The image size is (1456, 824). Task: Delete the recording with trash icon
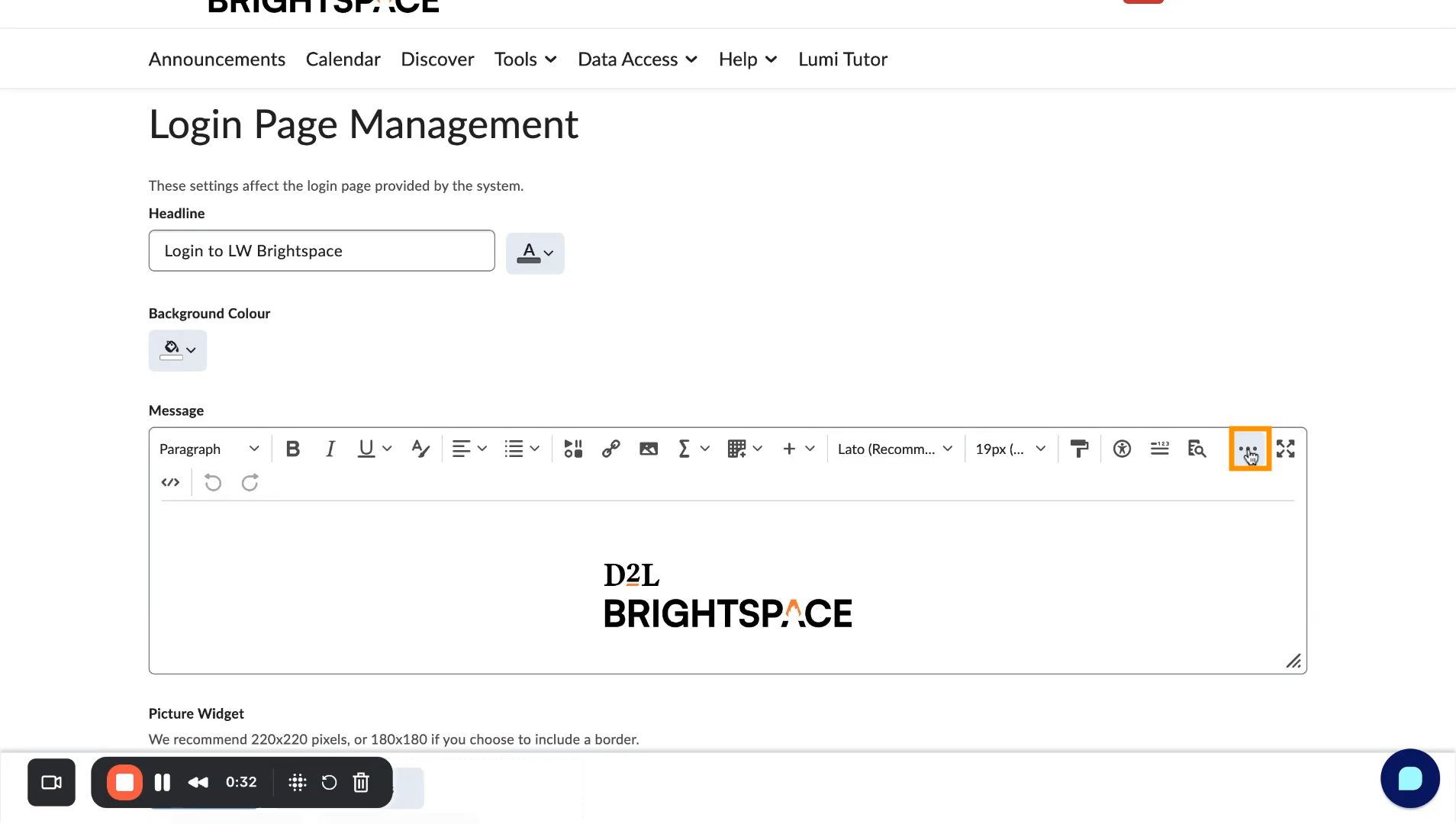pos(361,782)
